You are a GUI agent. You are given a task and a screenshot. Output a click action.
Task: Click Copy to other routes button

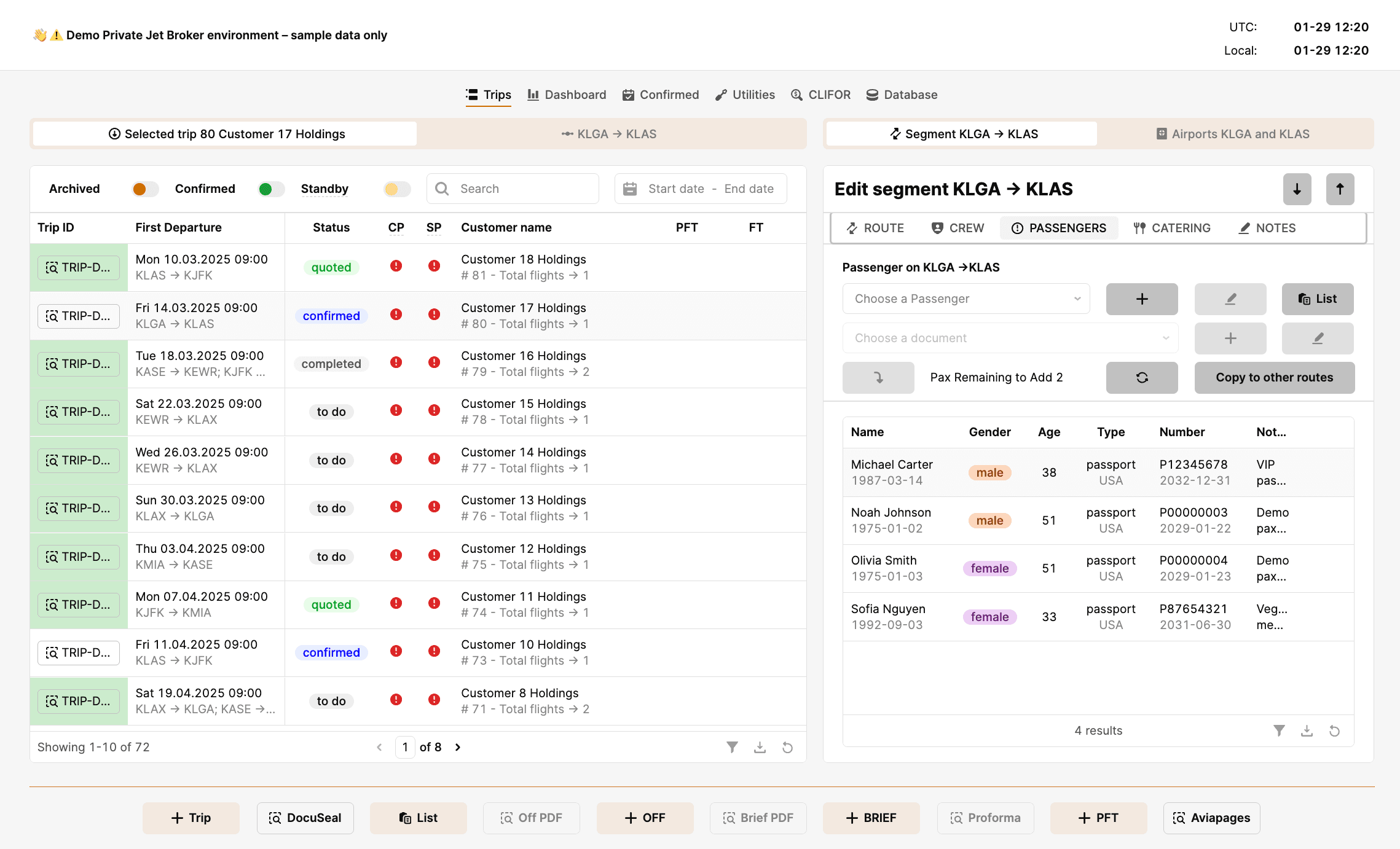pyautogui.click(x=1274, y=377)
